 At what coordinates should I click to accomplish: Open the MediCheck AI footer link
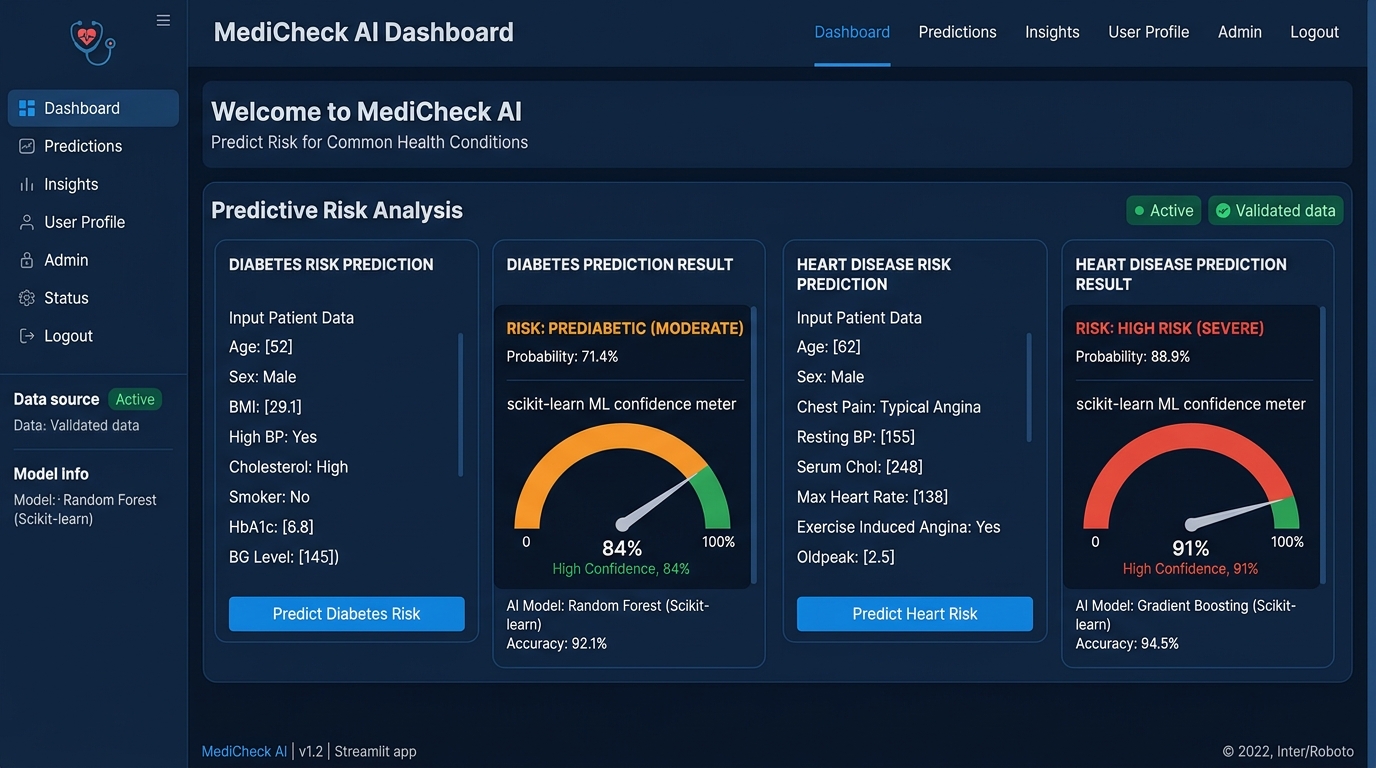coord(244,751)
